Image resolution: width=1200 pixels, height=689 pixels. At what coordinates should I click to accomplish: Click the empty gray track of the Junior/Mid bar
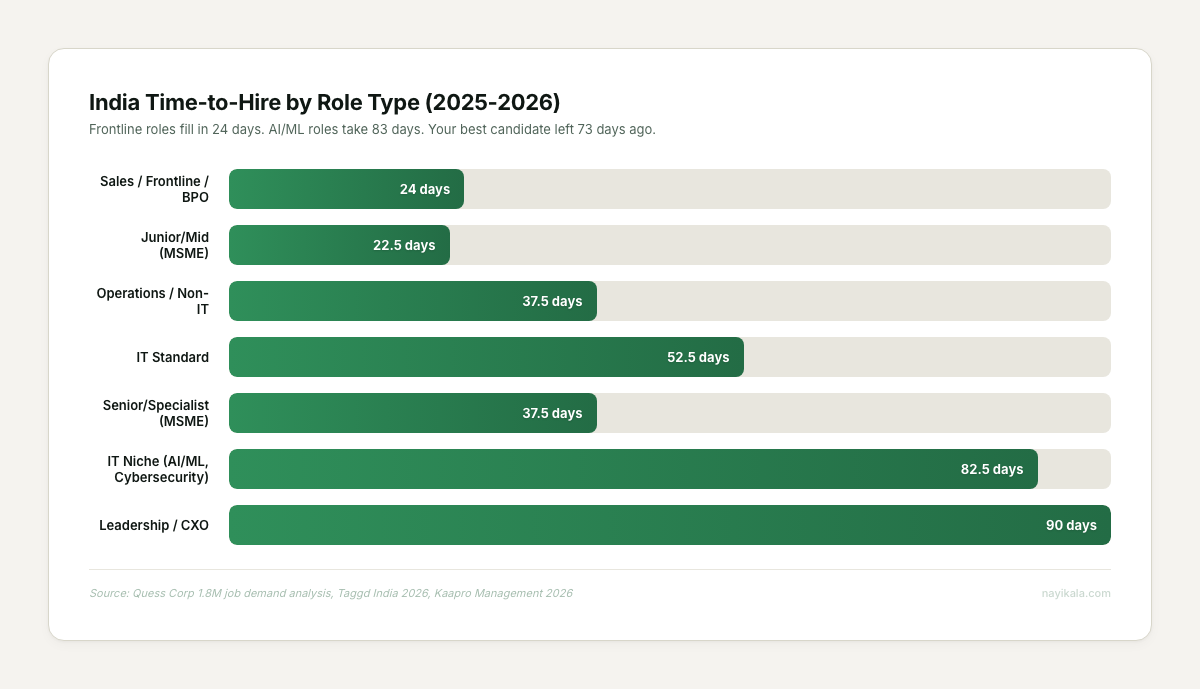[780, 245]
